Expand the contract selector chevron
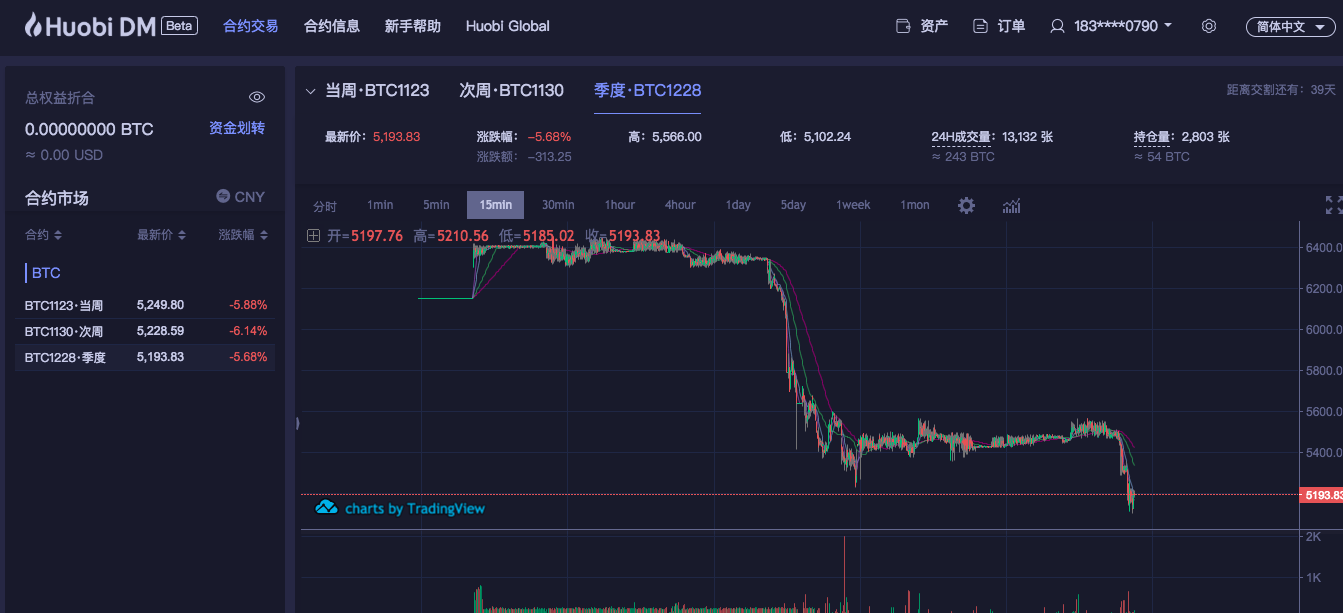Screen dimensions: 1343x613 coord(310,91)
